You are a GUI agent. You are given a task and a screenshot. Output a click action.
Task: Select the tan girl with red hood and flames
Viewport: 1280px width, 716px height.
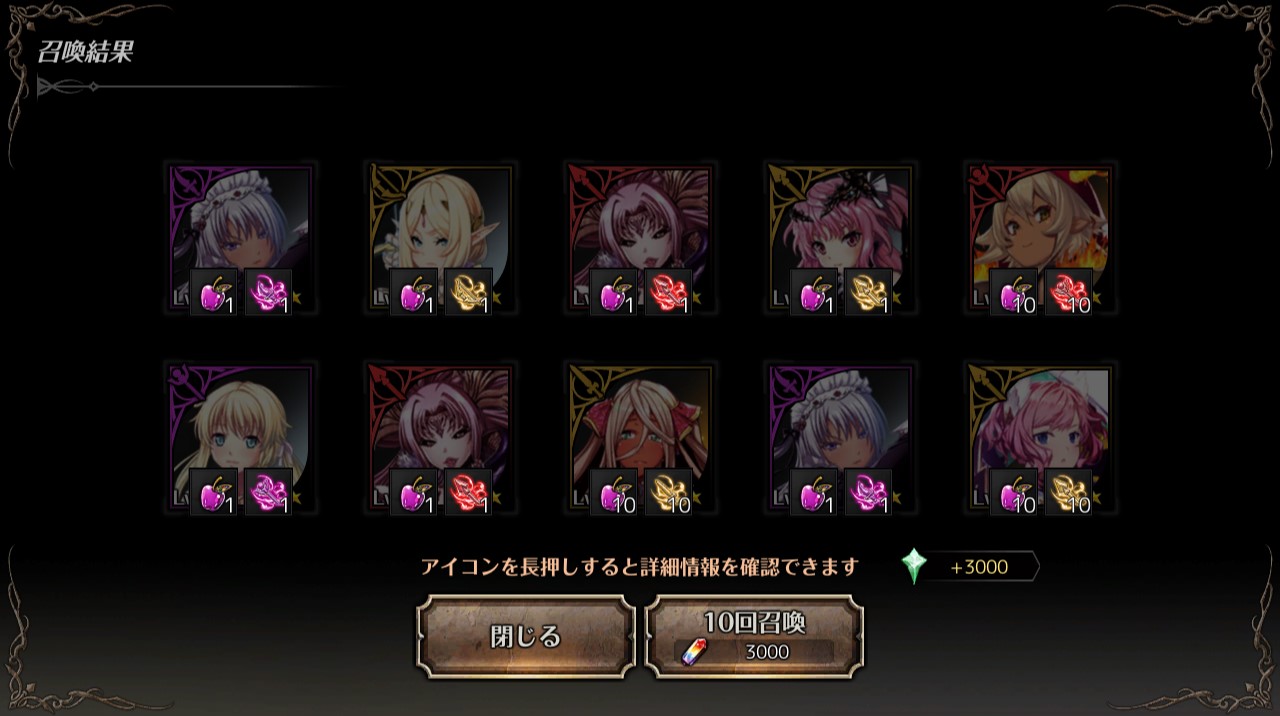click(x=1041, y=238)
